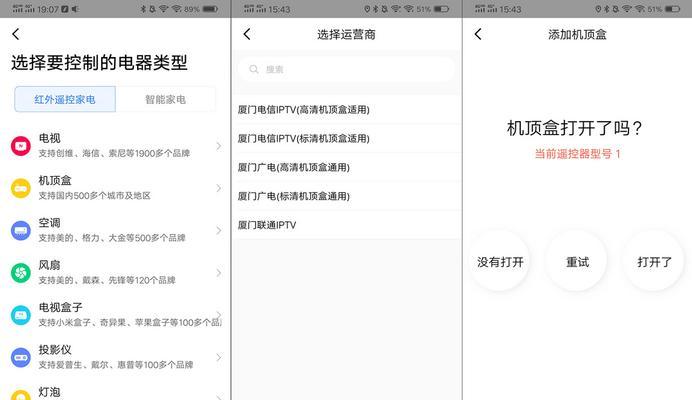This screenshot has width=692, height=400.
Task: Click 支持国内500多个城市及地区 description
Action: coord(94,196)
